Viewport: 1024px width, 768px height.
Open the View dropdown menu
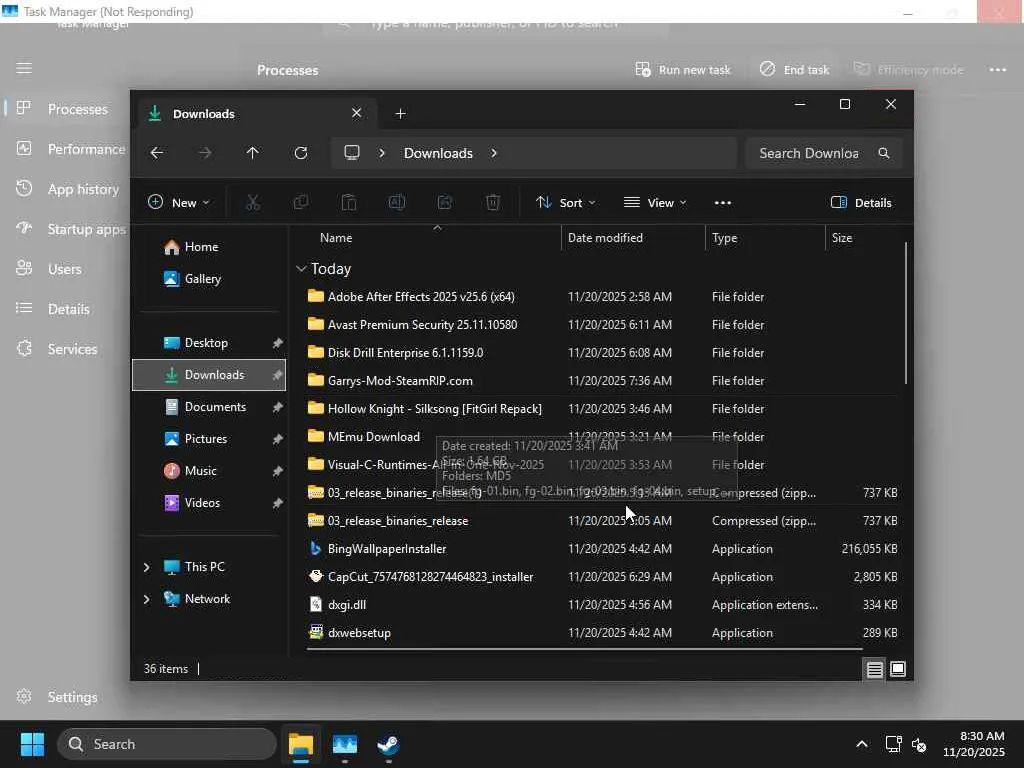[x=655, y=202]
